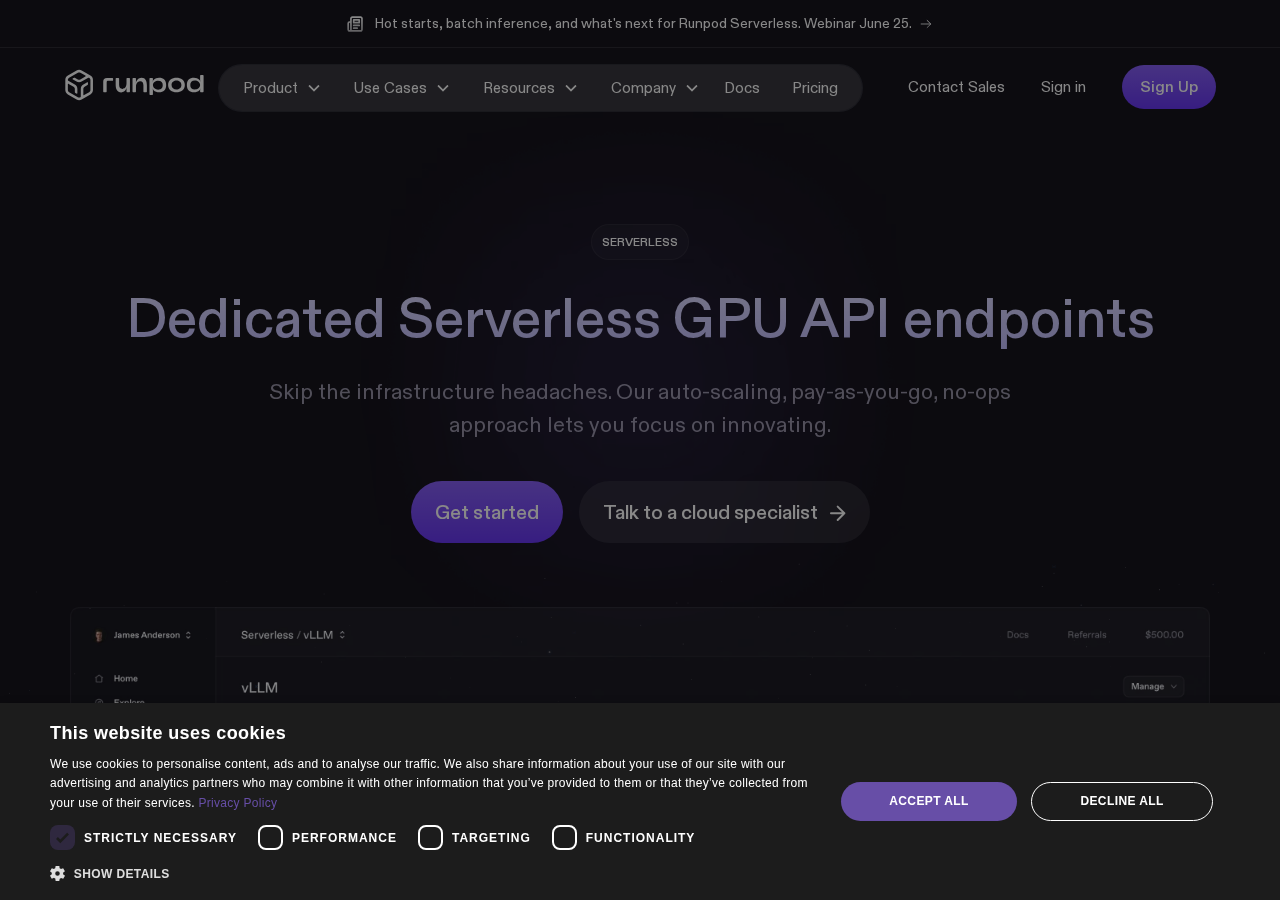
Task: Go to the Docs page
Action: (x=742, y=88)
